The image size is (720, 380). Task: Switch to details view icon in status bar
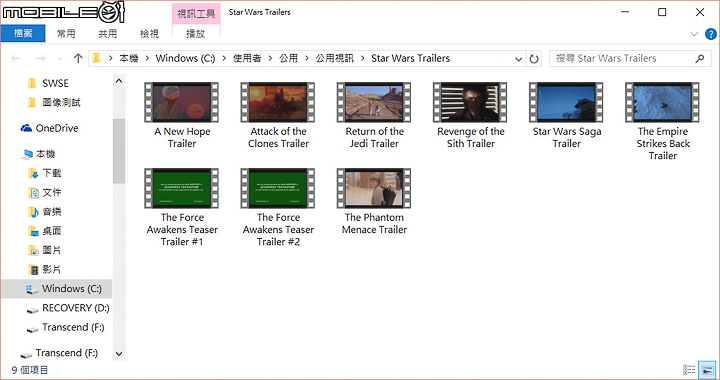tap(689, 369)
